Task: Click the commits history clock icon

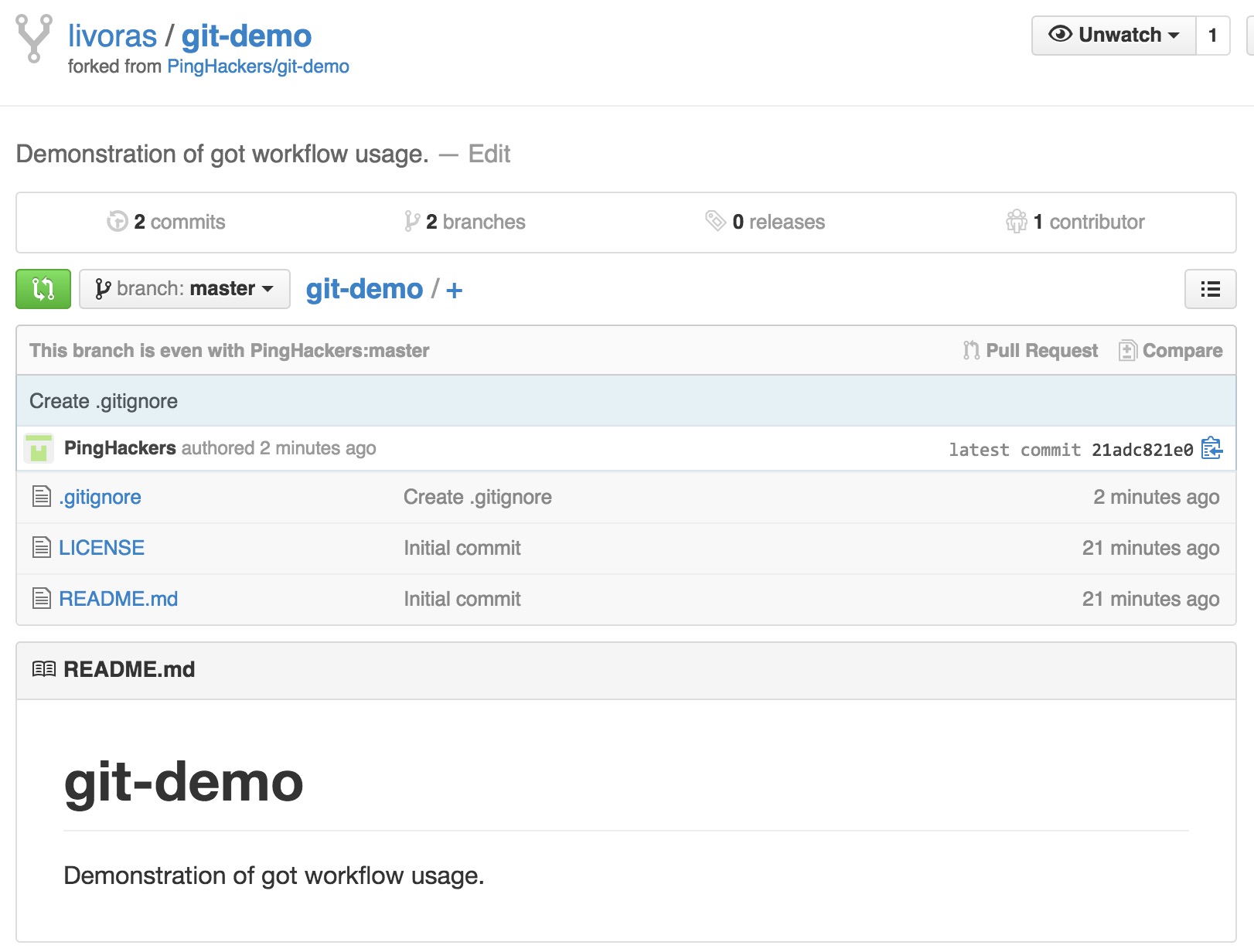Action: [118, 222]
